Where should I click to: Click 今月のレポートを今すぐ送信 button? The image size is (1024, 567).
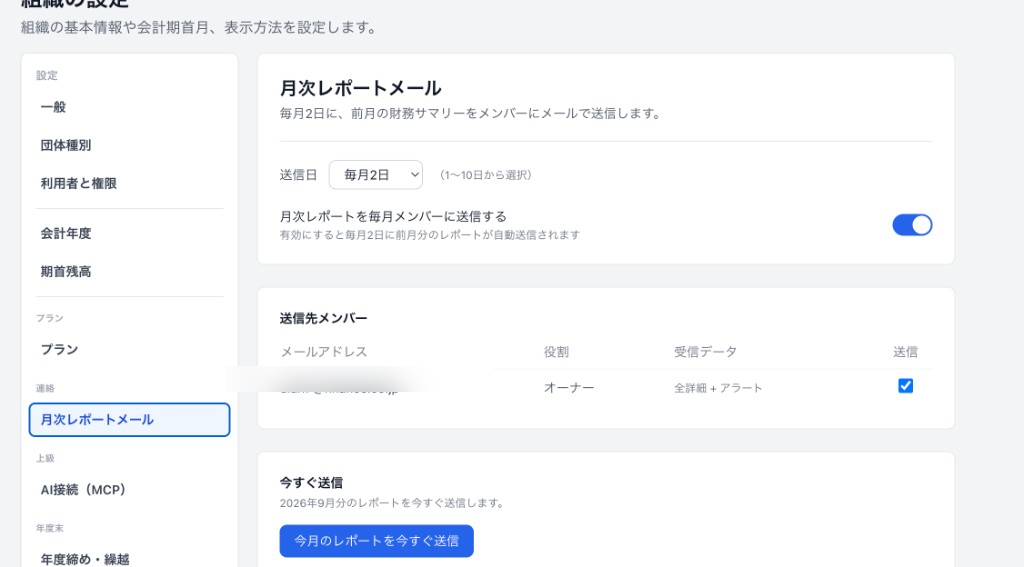coord(376,541)
